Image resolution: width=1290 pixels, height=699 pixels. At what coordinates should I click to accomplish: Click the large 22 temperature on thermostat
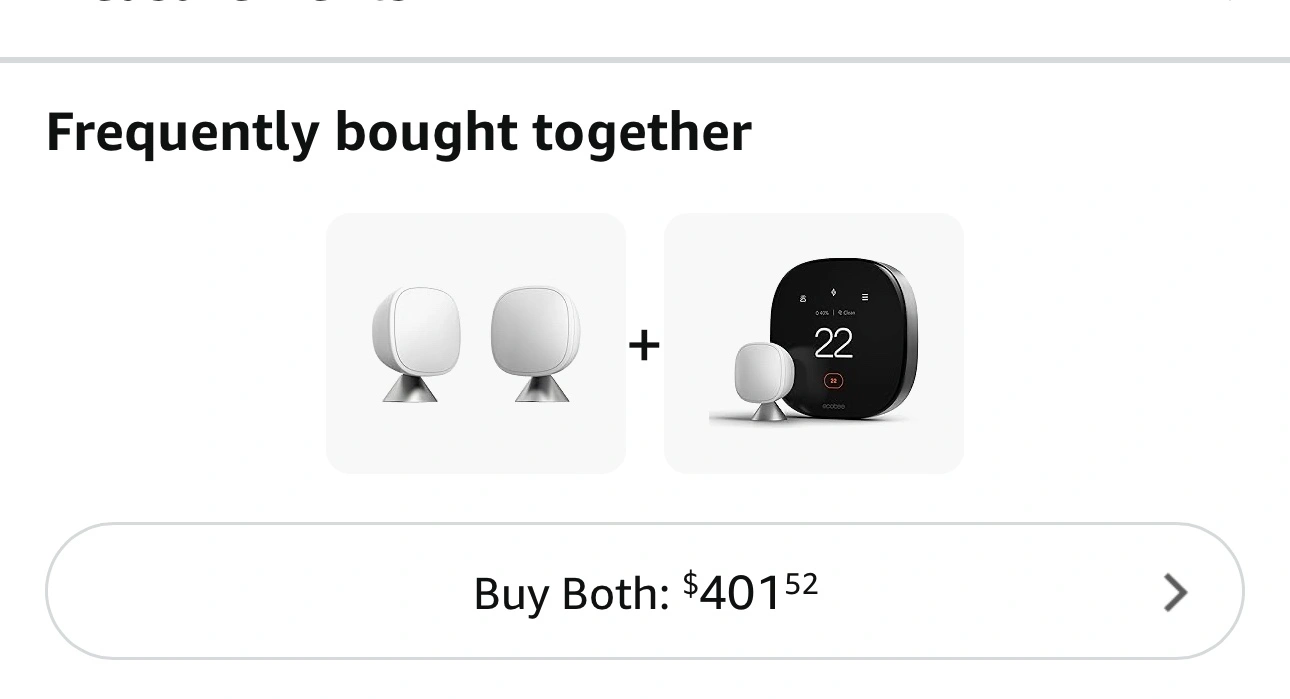[833, 343]
